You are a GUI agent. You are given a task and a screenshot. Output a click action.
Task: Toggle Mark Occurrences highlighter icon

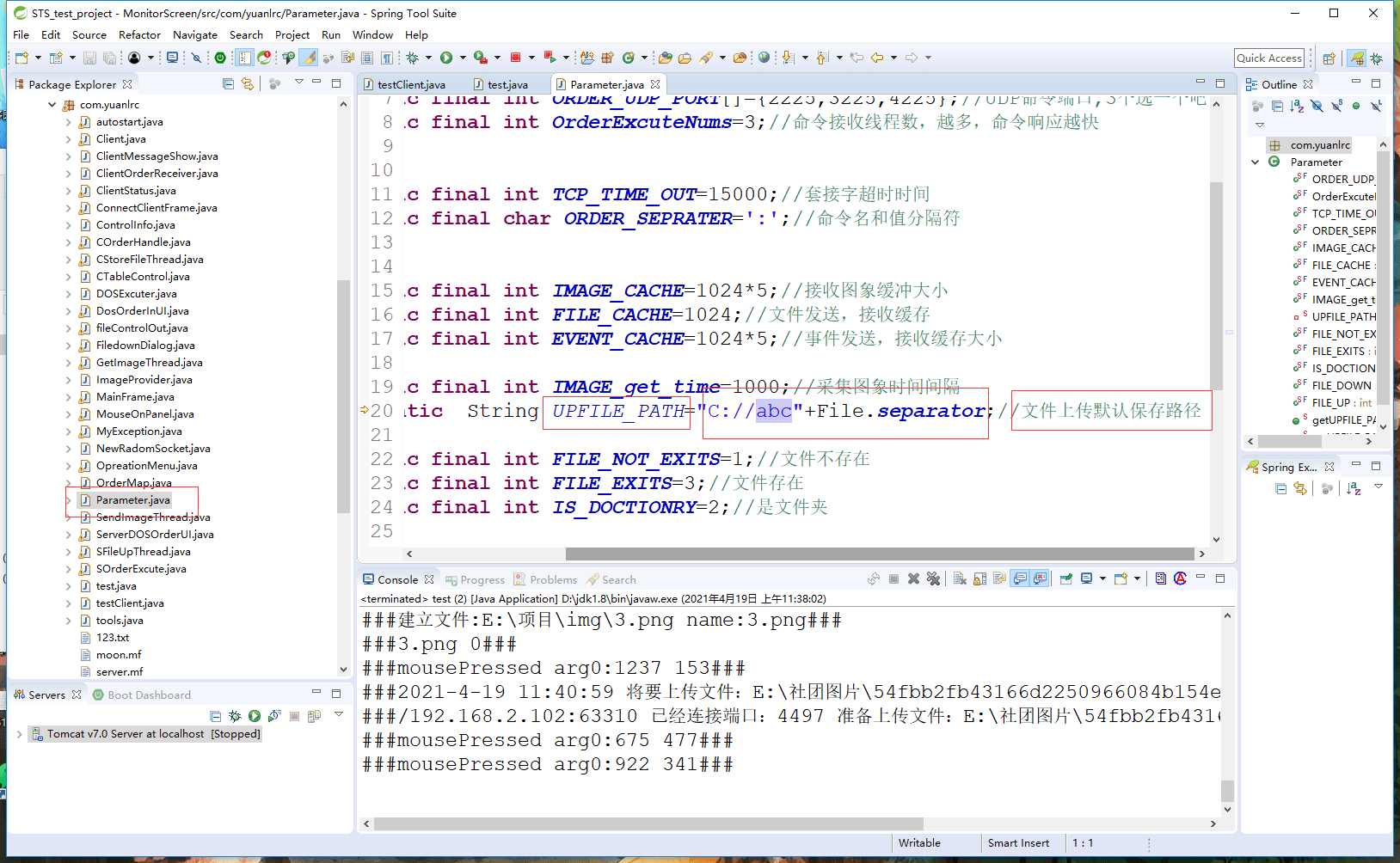point(308,58)
